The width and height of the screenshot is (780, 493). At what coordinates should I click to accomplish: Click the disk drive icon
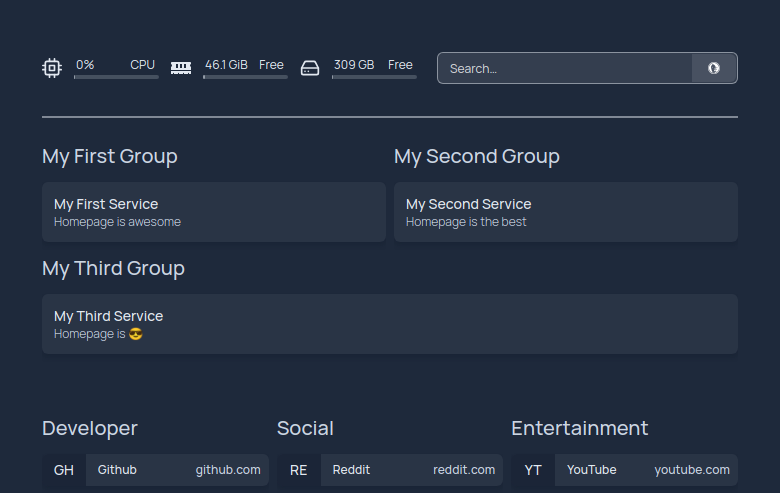click(310, 68)
